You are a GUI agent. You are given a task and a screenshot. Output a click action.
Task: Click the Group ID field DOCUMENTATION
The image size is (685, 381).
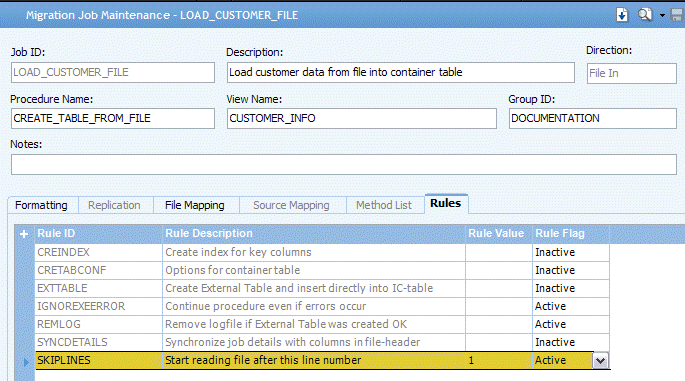593,118
